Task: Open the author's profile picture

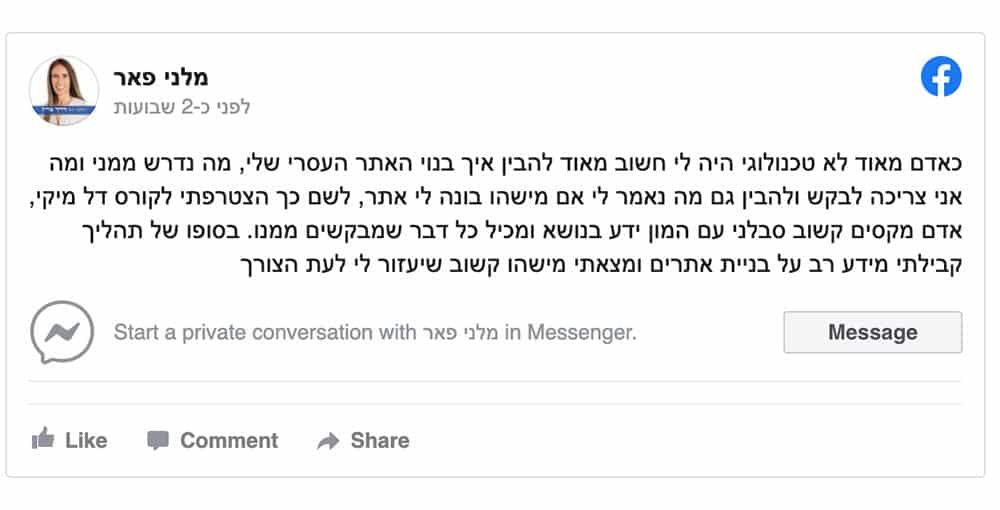Action: tap(64, 90)
